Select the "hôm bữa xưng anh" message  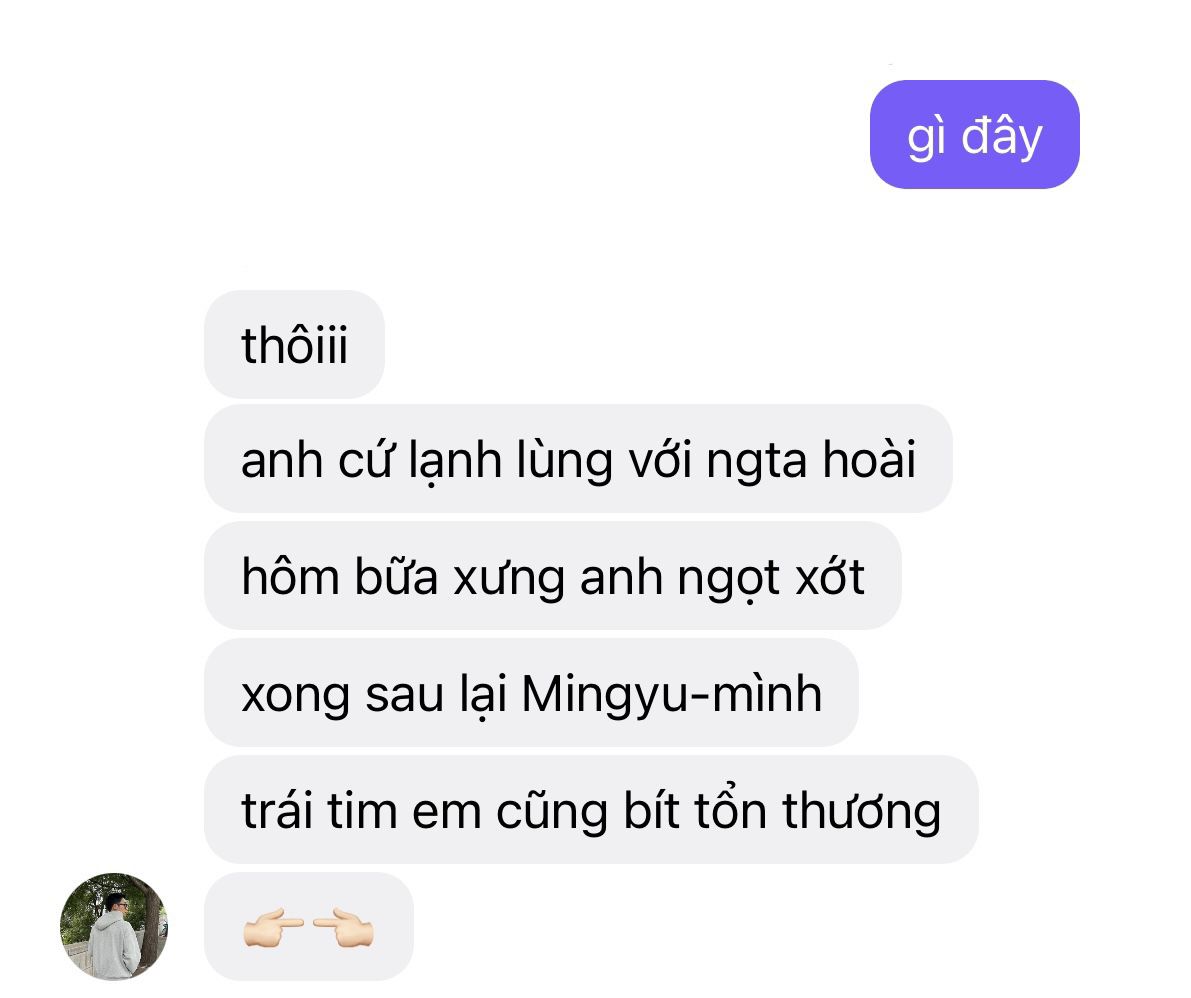tap(553, 576)
